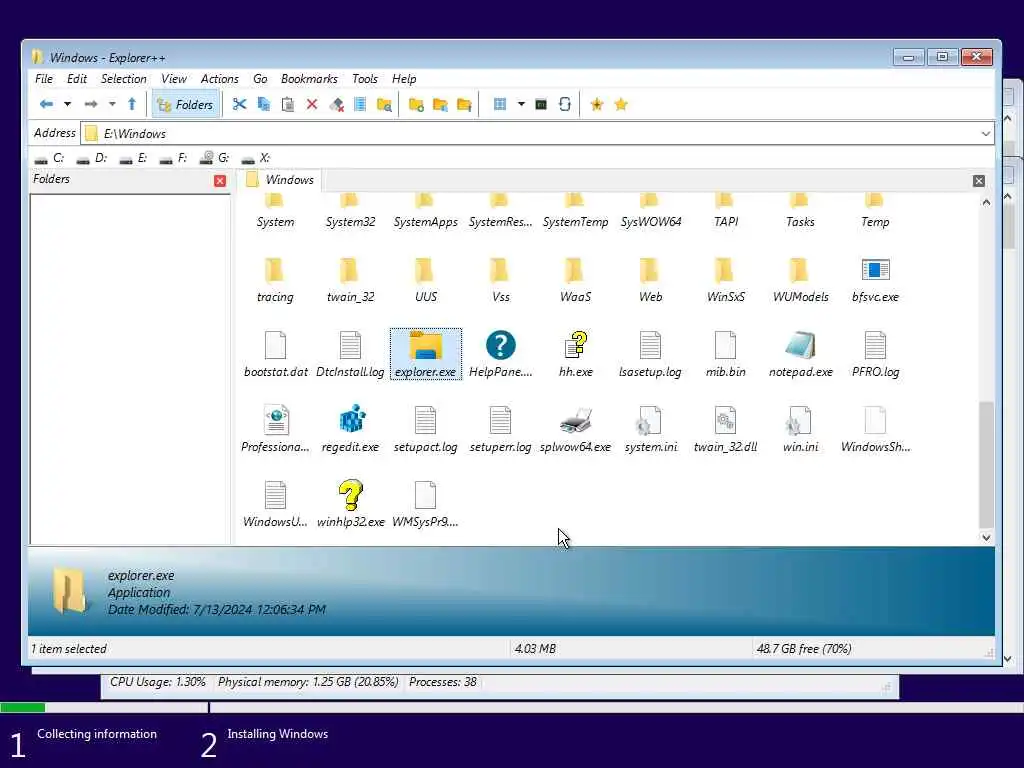
Task: Switch to drive D:
Action: [x=91, y=157]
